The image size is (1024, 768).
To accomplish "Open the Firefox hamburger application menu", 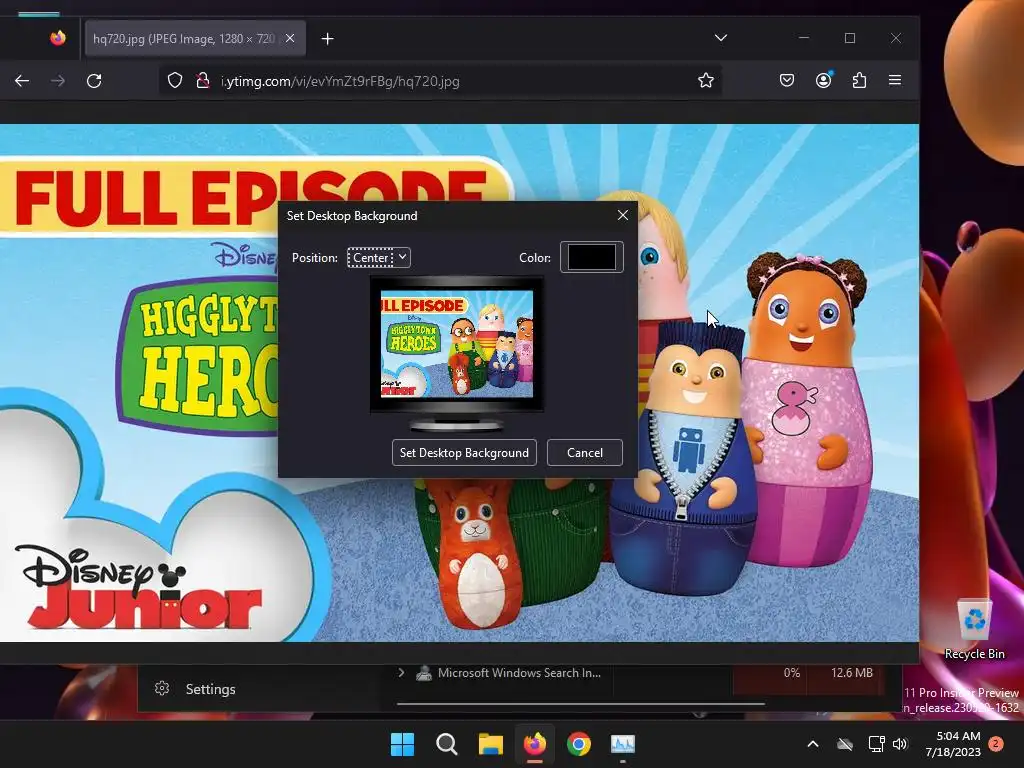I will [895, 80].
